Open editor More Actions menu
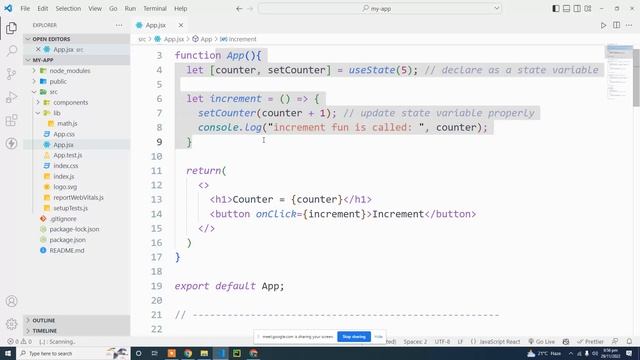This screenshot has height=360, width=640. click(629, 25)
